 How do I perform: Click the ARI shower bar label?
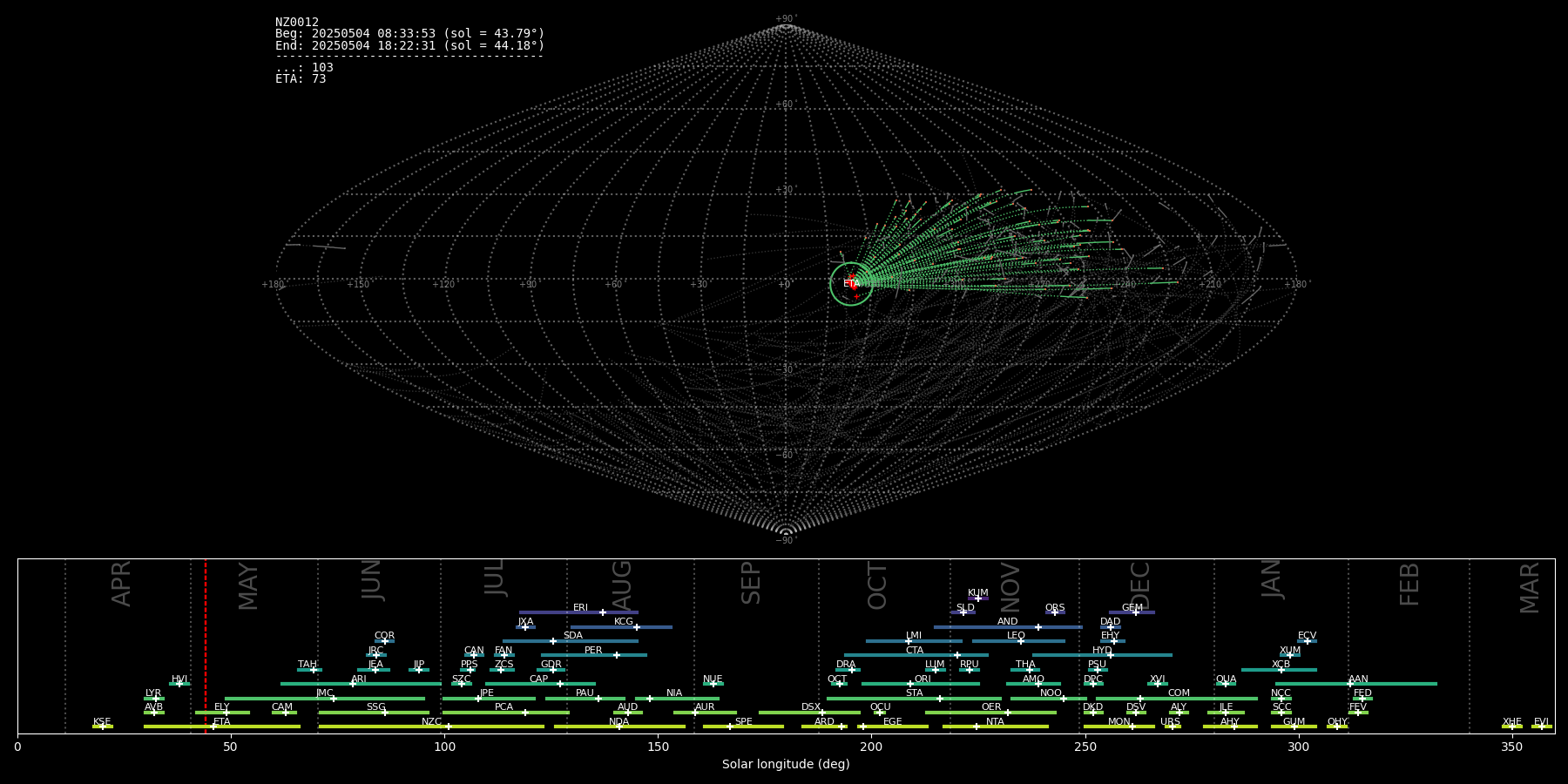(x=358, y=679)
